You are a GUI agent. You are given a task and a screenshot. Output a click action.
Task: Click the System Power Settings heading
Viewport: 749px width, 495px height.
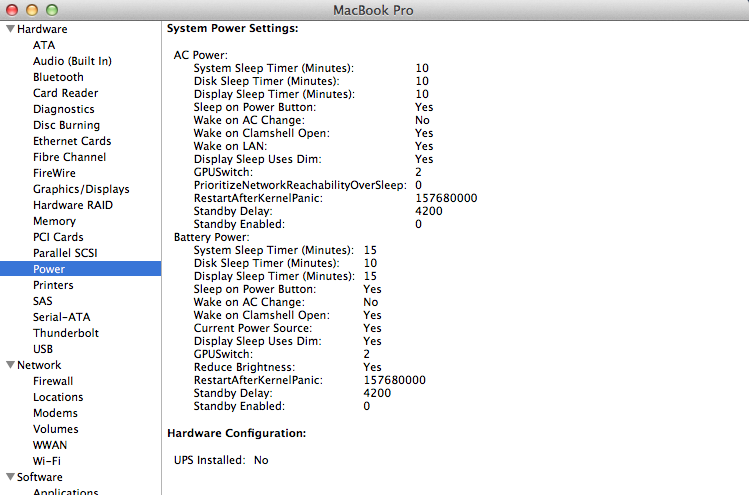[x=232, y=28]
